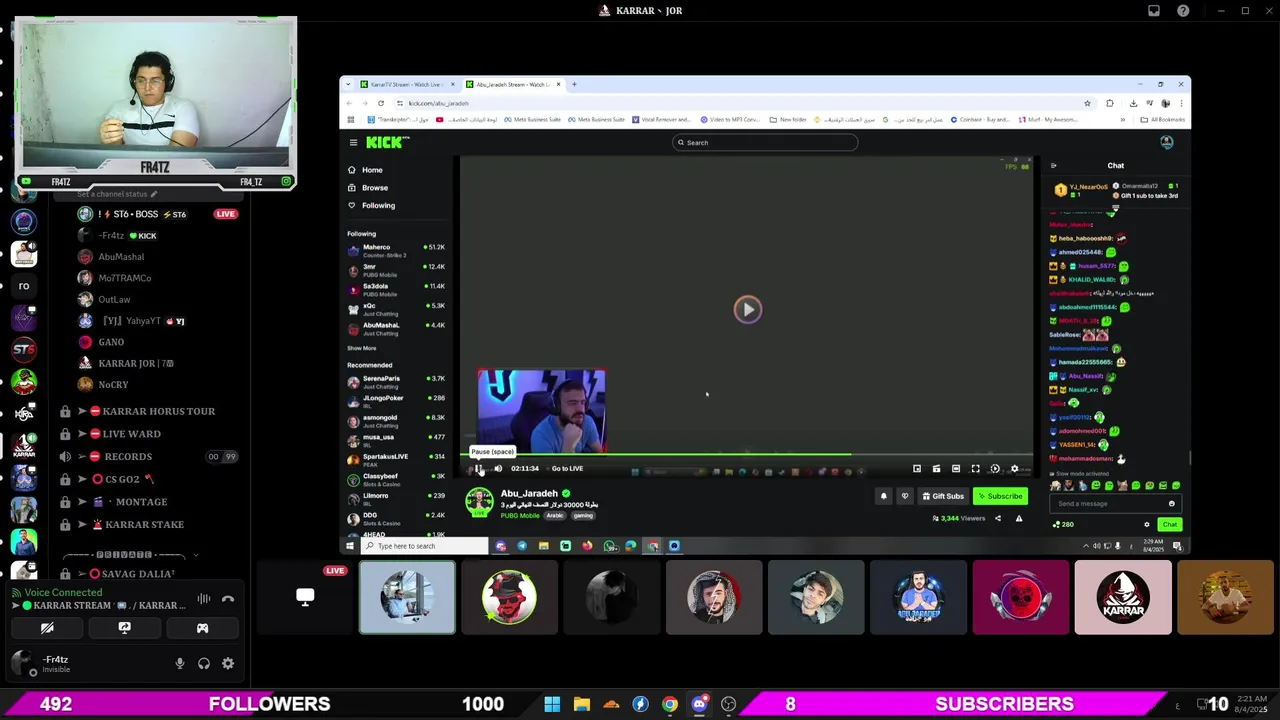Report stream via warning triangle icon

tap(1019, 518)
